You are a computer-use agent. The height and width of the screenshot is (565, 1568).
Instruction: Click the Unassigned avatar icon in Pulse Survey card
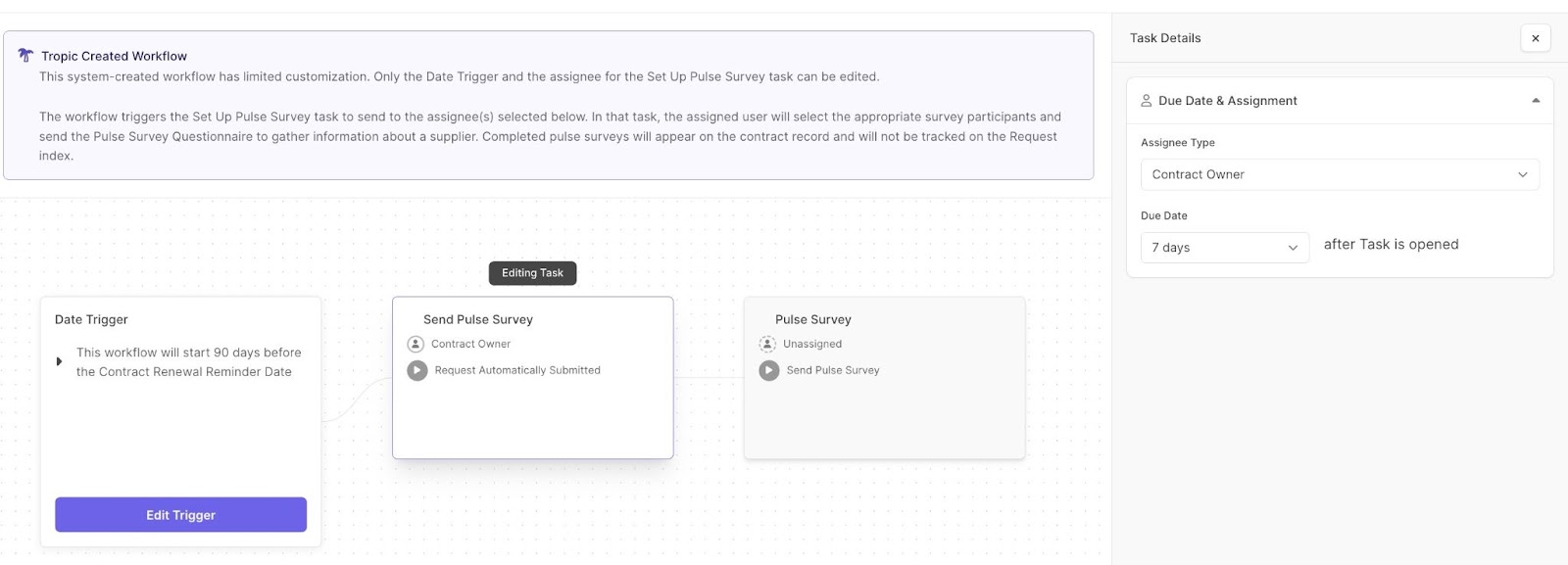coord(767,344)
